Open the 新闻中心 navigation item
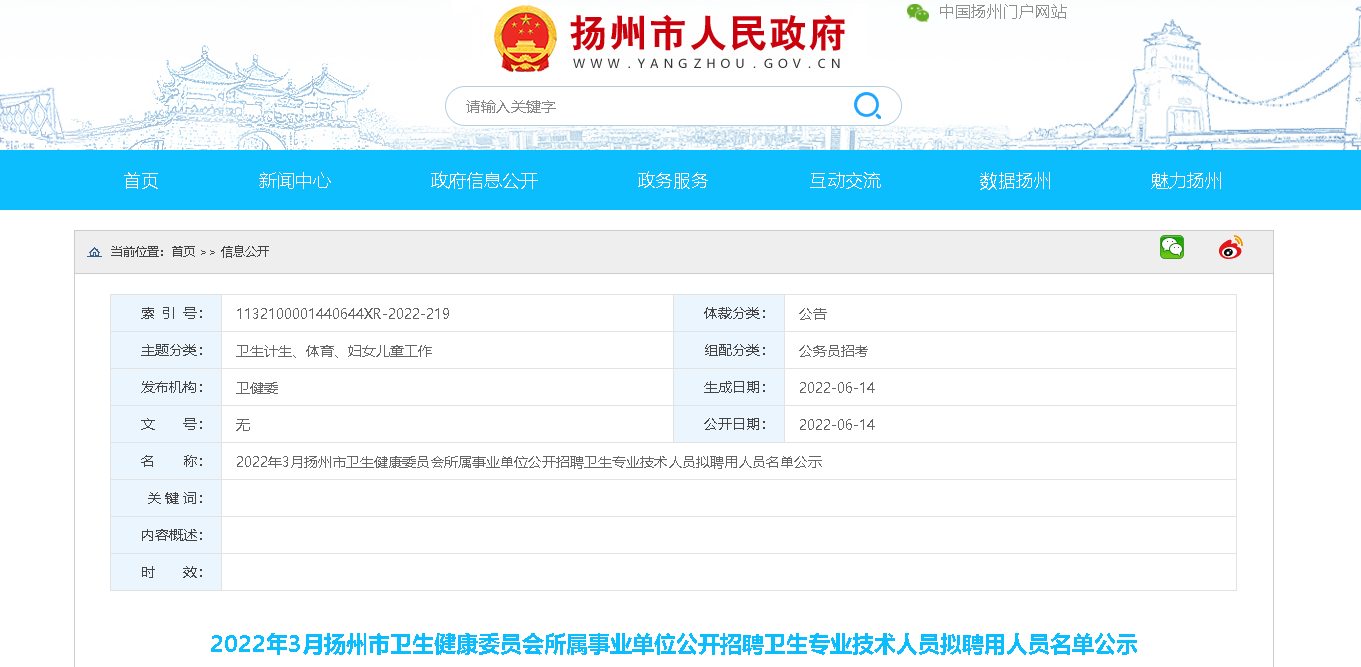 pos(295,181)
